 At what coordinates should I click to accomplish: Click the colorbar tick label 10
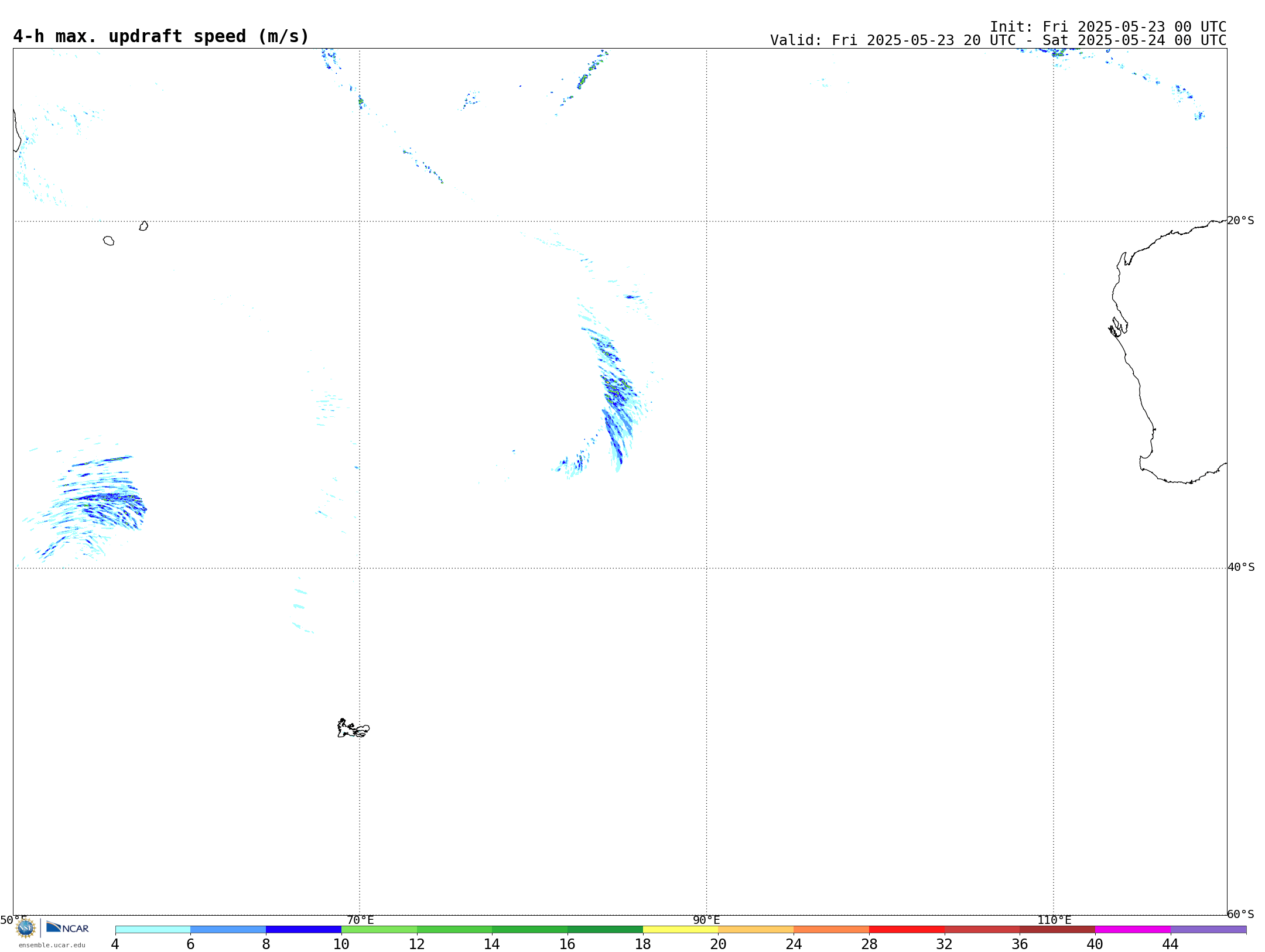click(x=341, y=944)
